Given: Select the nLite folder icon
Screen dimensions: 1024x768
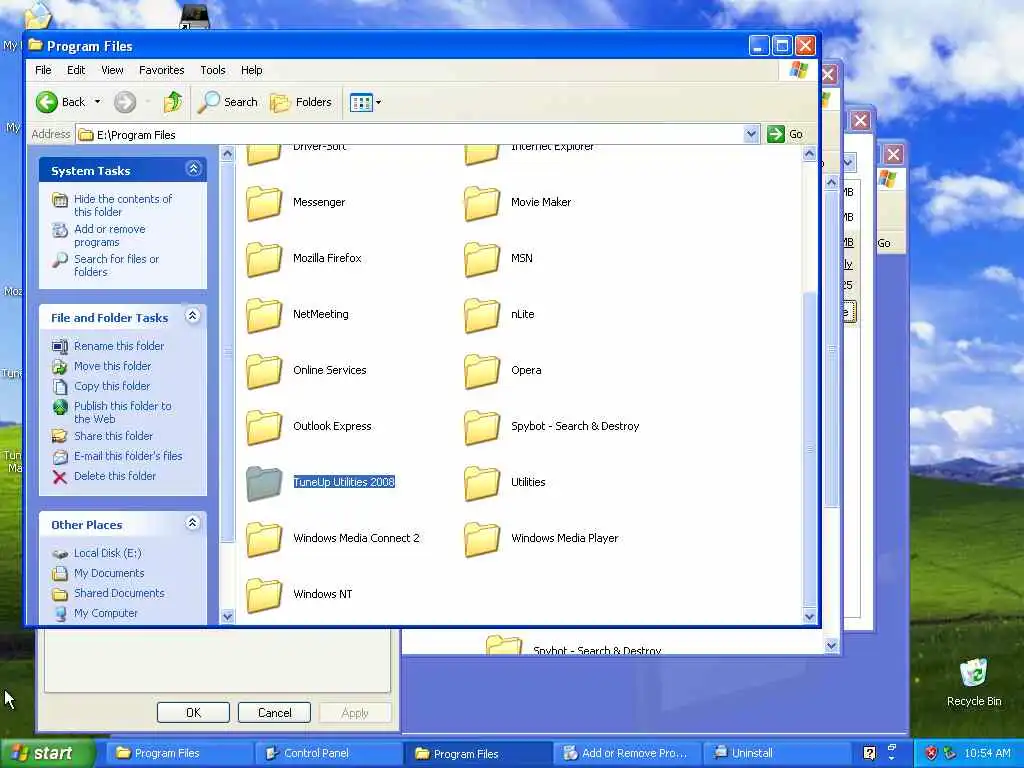Looking at the screenshot, I should [x=482, y=315].
